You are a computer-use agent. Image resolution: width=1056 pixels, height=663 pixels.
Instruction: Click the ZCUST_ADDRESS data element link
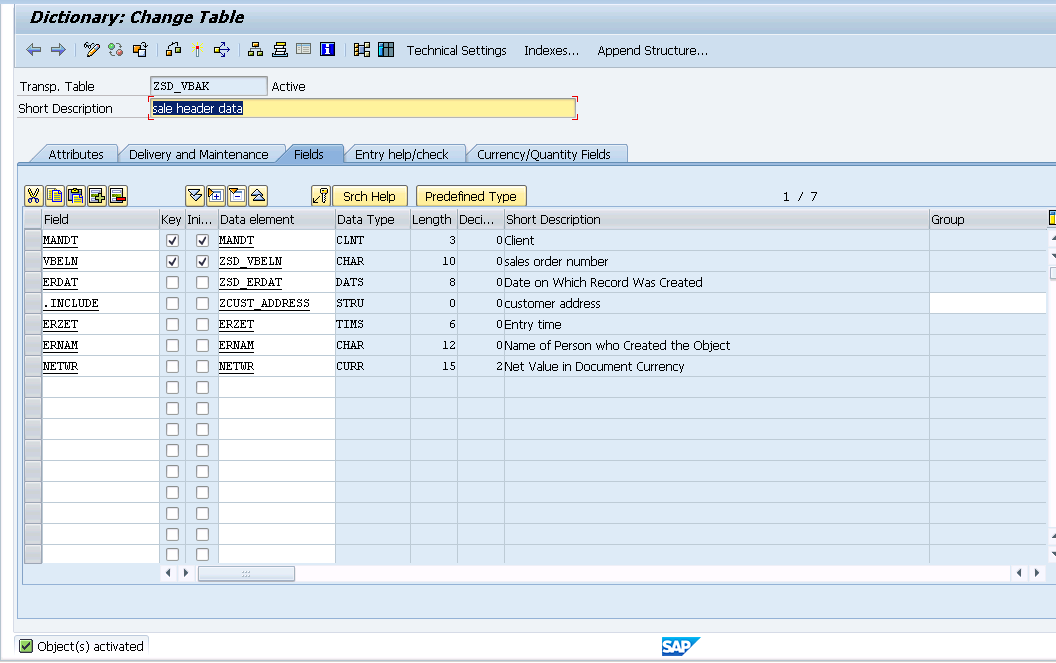click(x=264, y=303)
